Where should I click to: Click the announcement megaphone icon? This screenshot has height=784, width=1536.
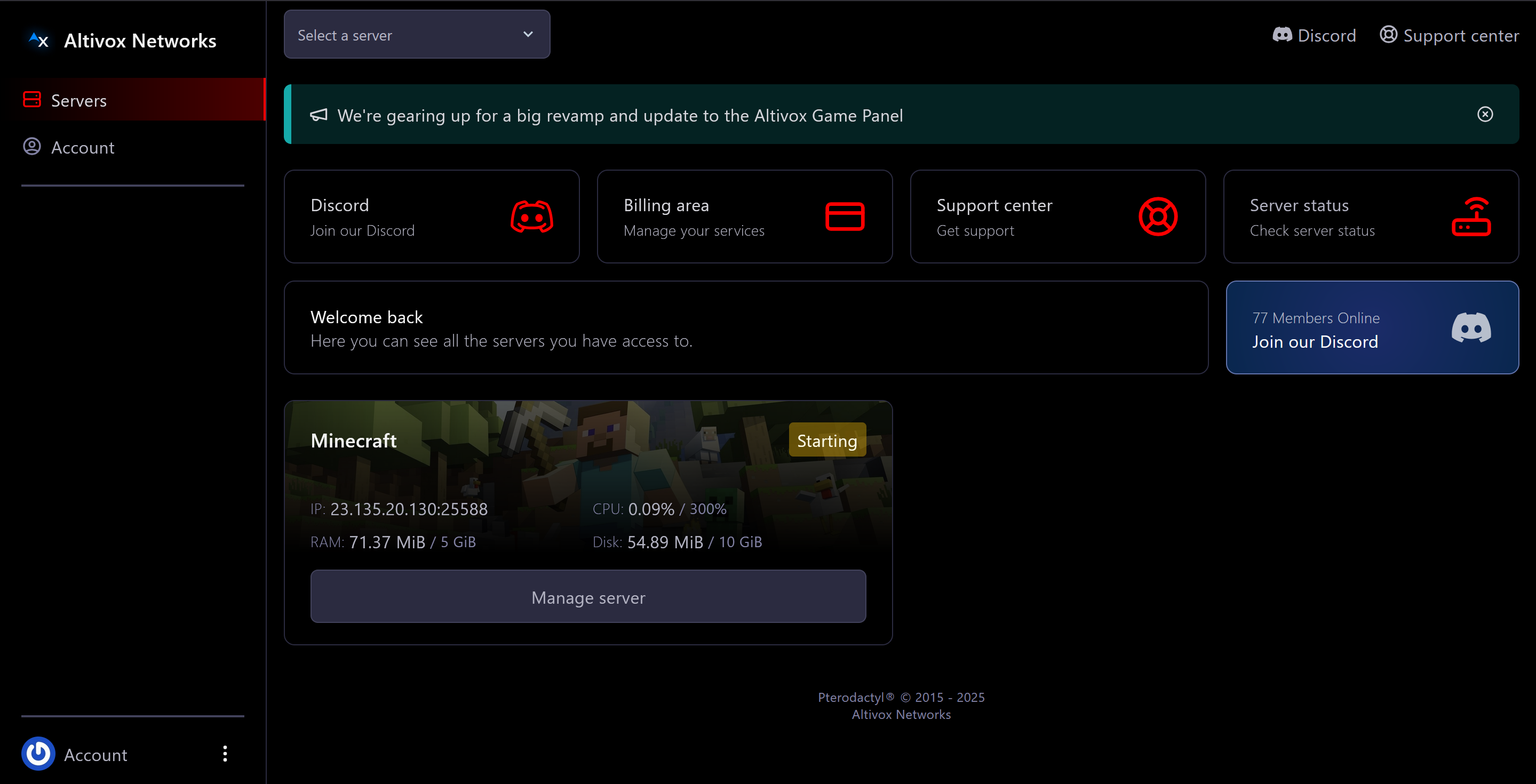pos(319,115)
